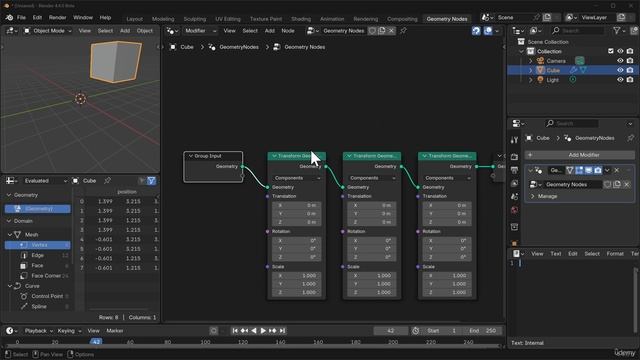Open View Layer properties tab icon
The height and width of the screenshot is (360, 640).
(514, 184)
